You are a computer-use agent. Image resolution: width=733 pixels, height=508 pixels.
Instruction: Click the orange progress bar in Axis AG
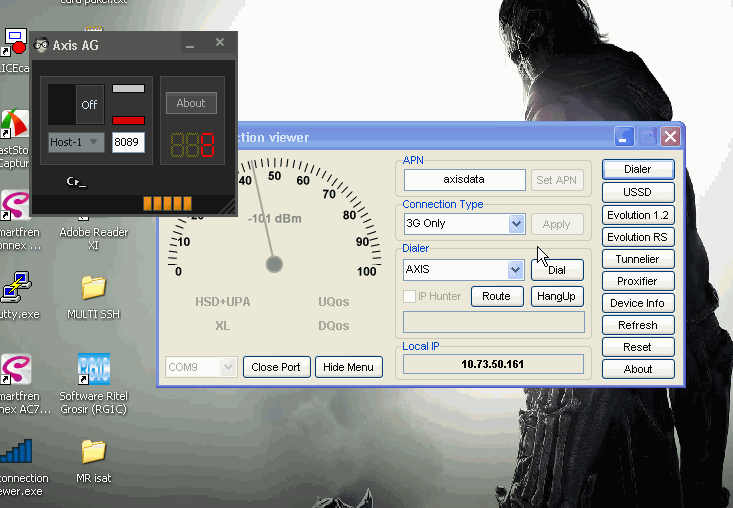[x=167, y=203]
